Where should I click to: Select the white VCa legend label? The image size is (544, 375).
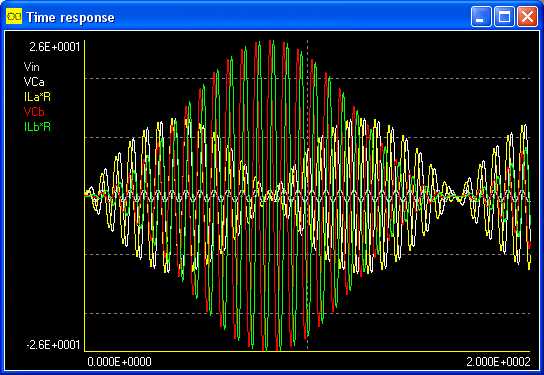[x=34, y=82]
